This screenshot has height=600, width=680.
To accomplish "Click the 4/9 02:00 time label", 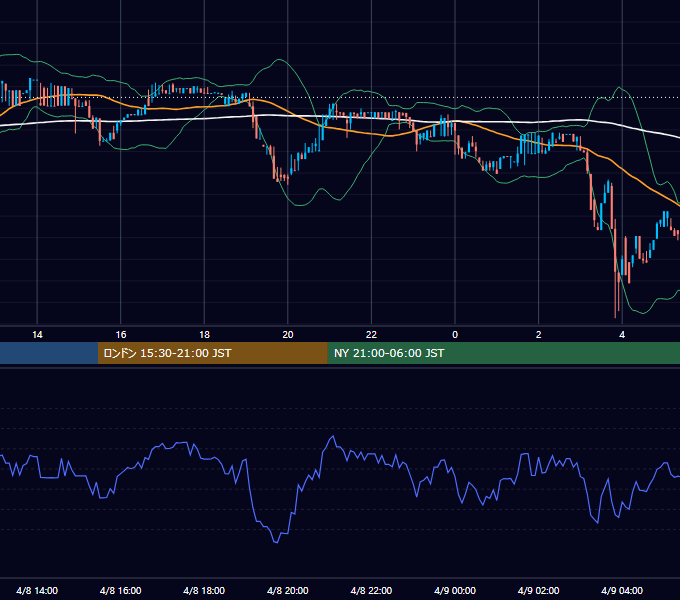I will click(538, 590).
